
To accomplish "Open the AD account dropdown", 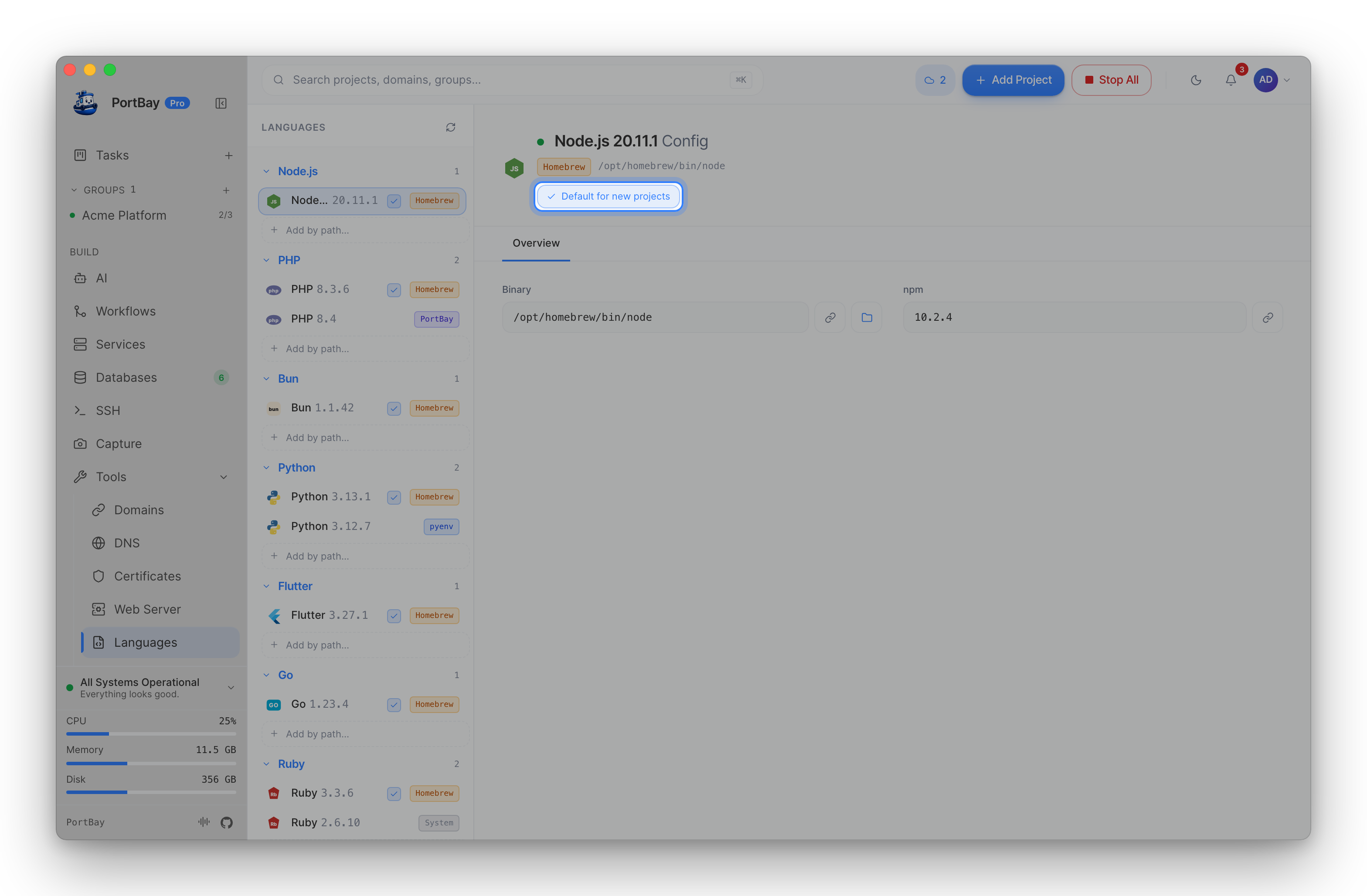I will [1272, 80].
